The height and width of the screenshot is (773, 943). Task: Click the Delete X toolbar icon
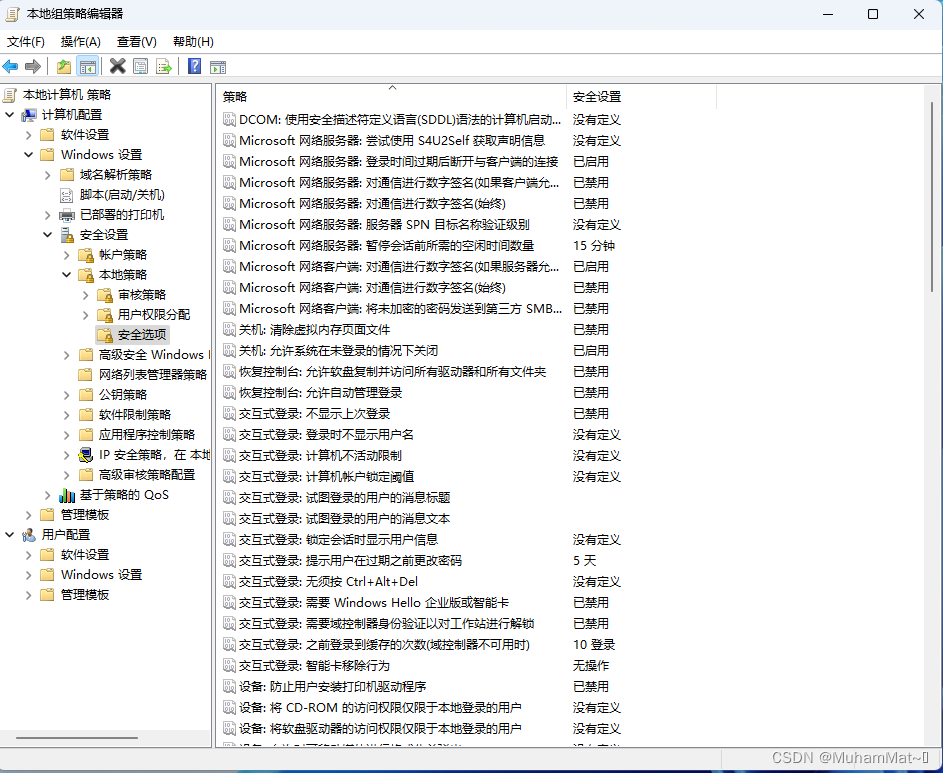(117, 66)
